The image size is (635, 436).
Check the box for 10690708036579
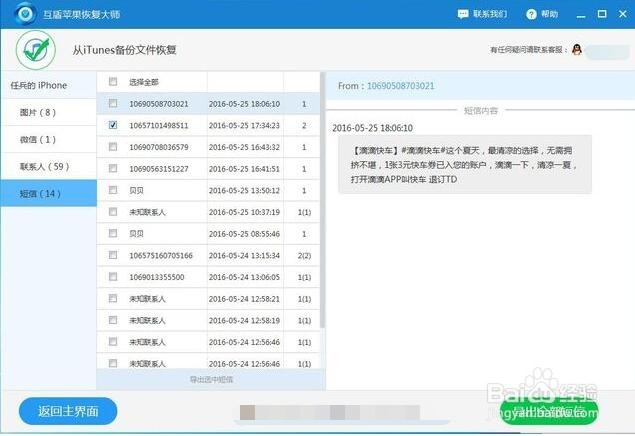coord(113,147)
